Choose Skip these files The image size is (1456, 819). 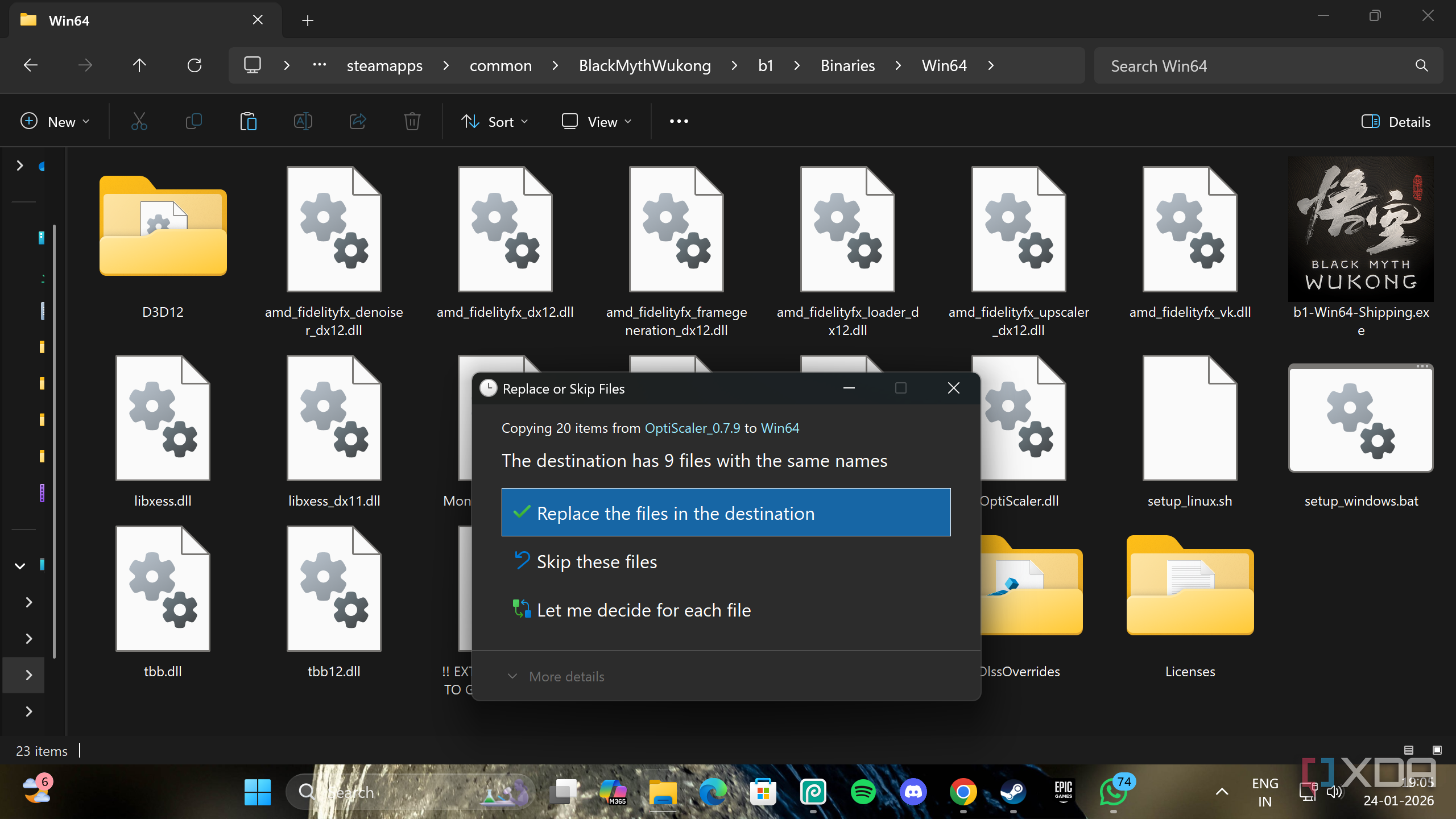point(726,561)
